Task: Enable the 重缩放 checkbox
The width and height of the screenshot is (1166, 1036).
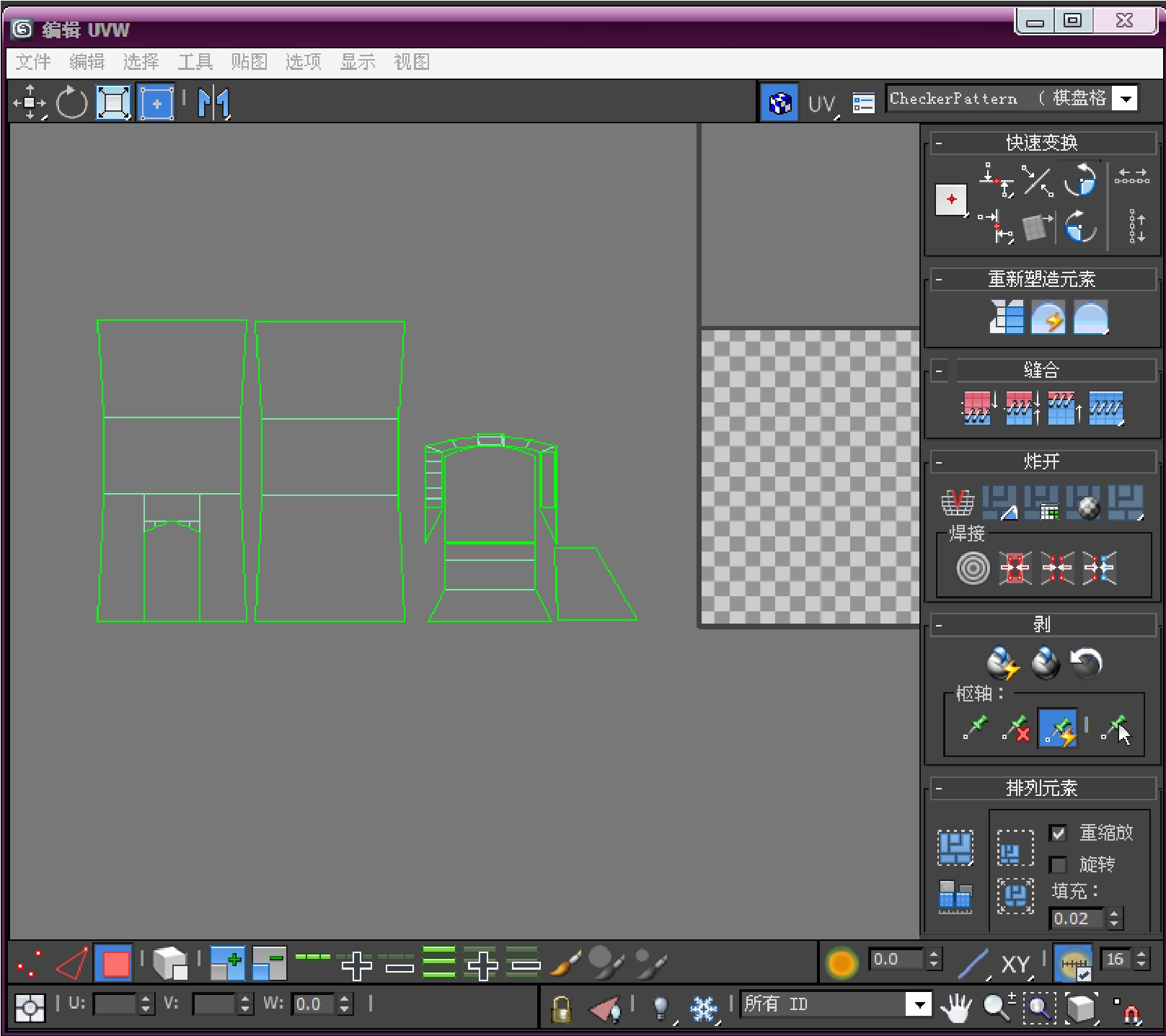Action: click(x=1058, y=833)
